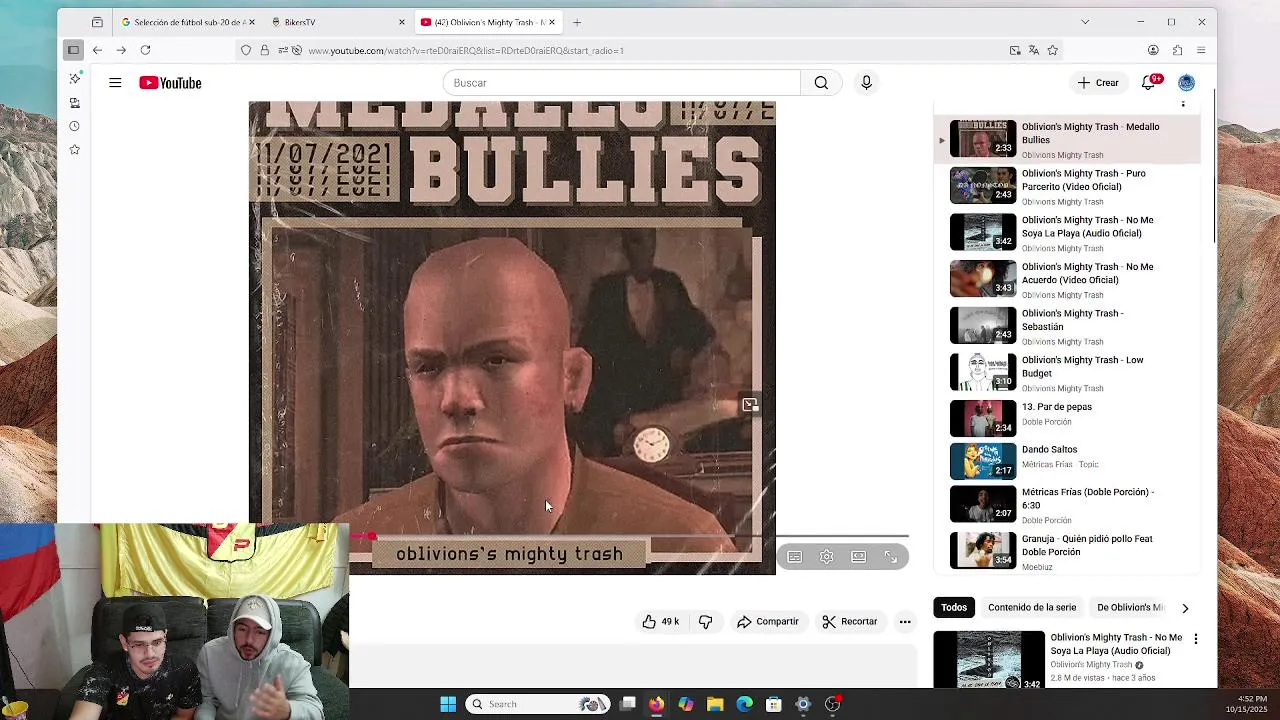
Task: Click the Compartir share button
Action: point(768,622)
